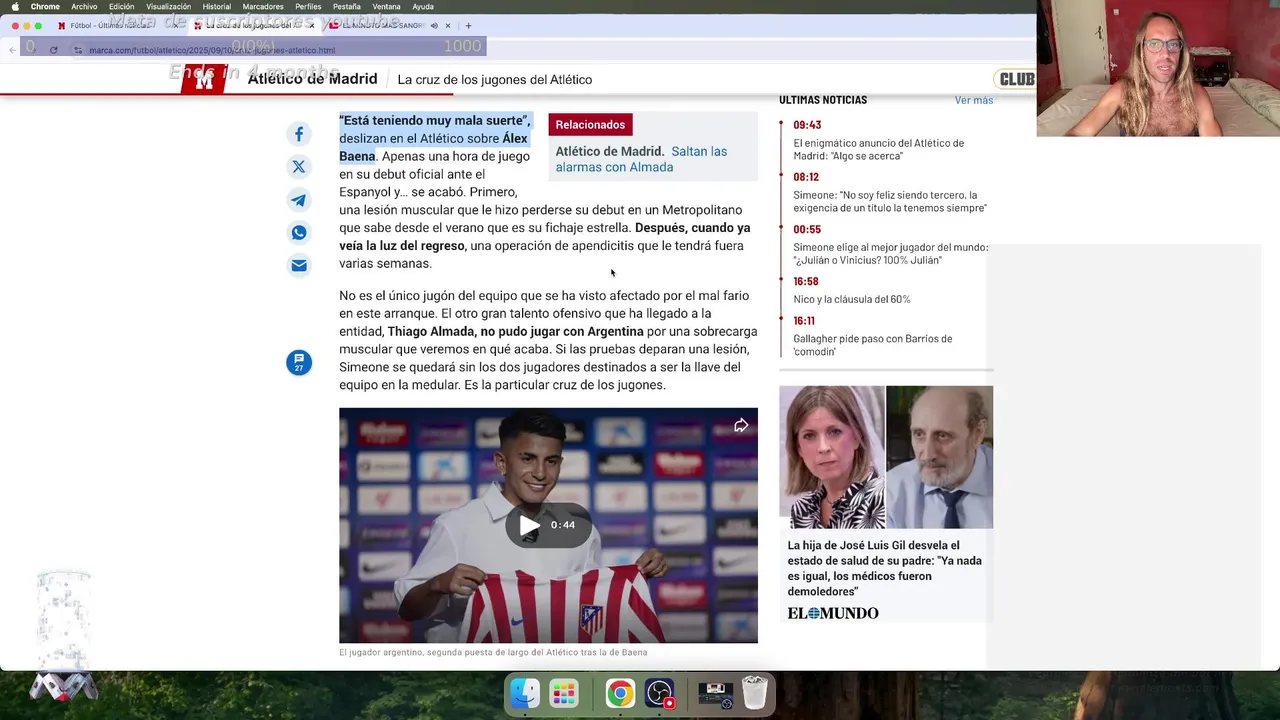Click the José Luis Gil story photo

pos(886,457)
